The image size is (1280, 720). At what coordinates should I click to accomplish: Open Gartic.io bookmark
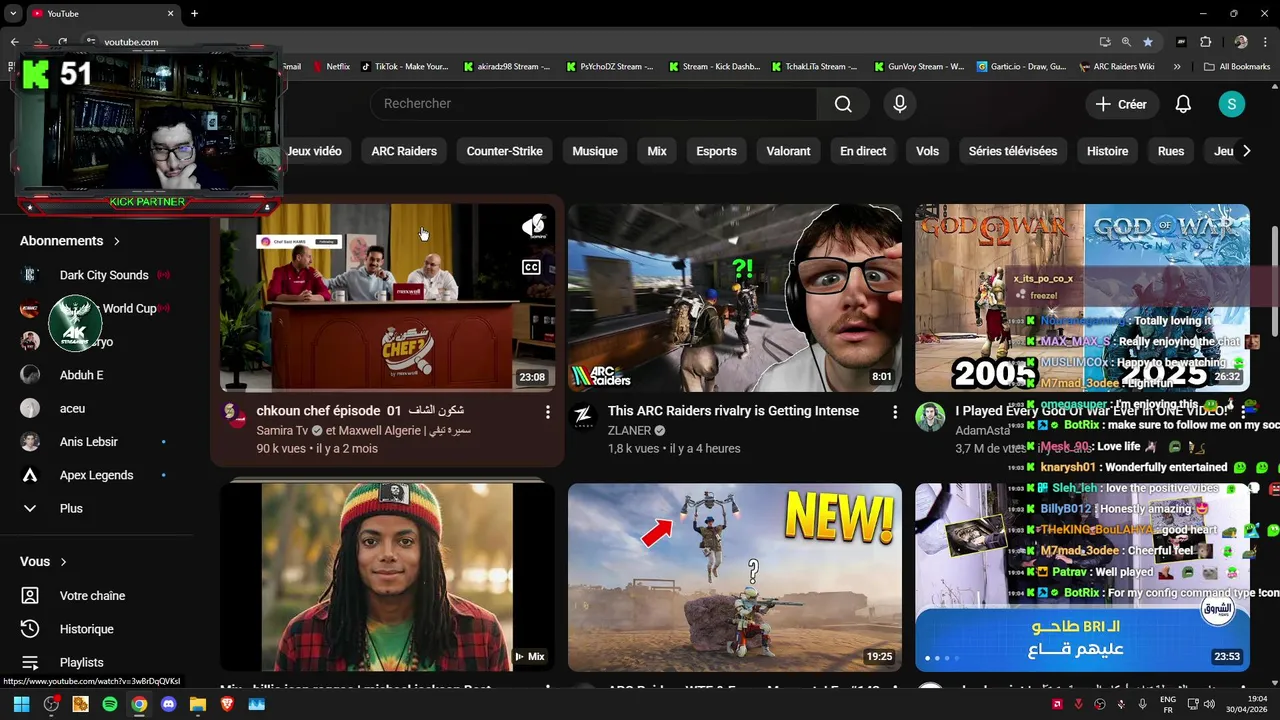coord(1021,67)
